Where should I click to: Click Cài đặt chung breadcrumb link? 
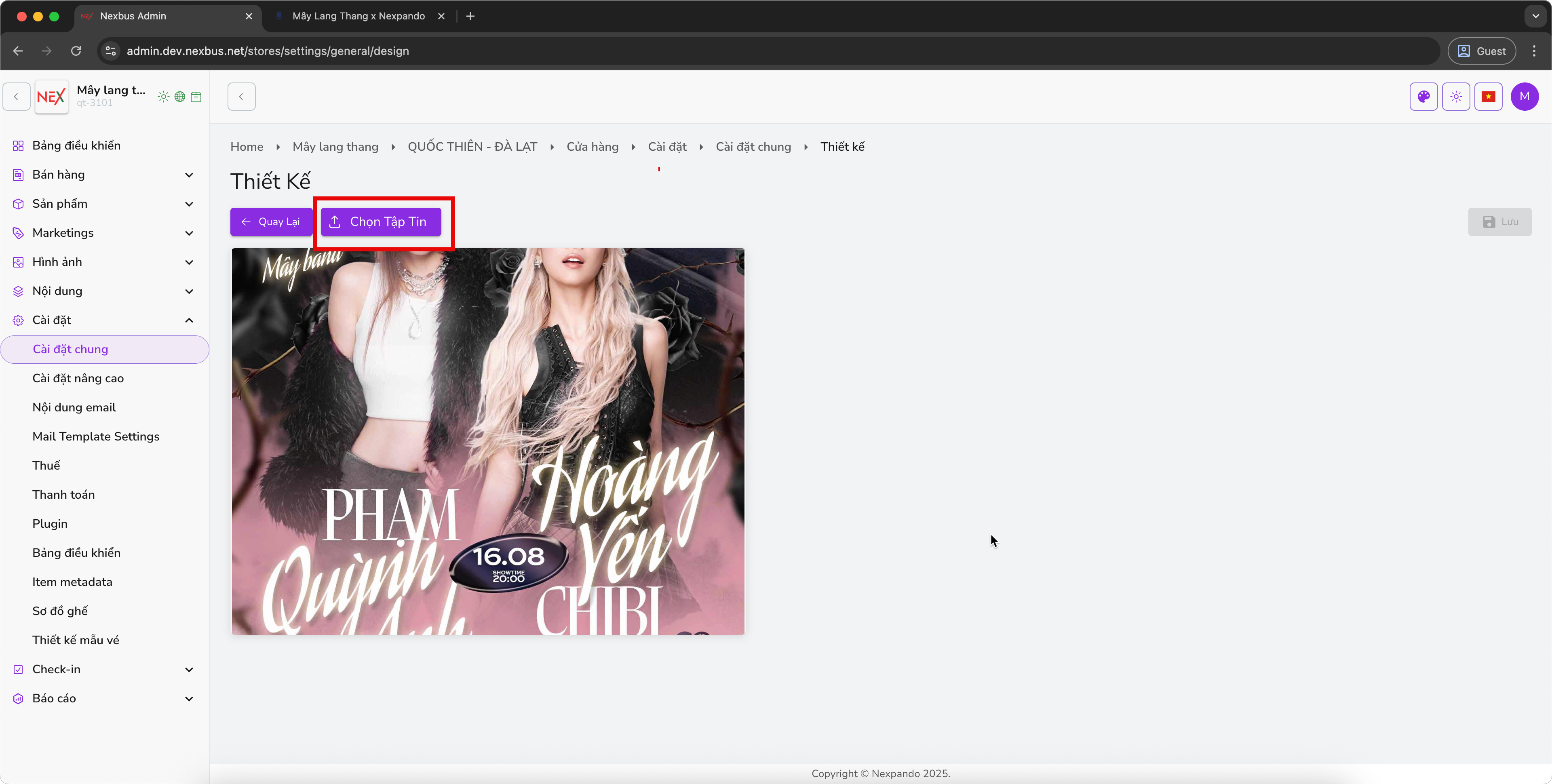click(753, 146)
